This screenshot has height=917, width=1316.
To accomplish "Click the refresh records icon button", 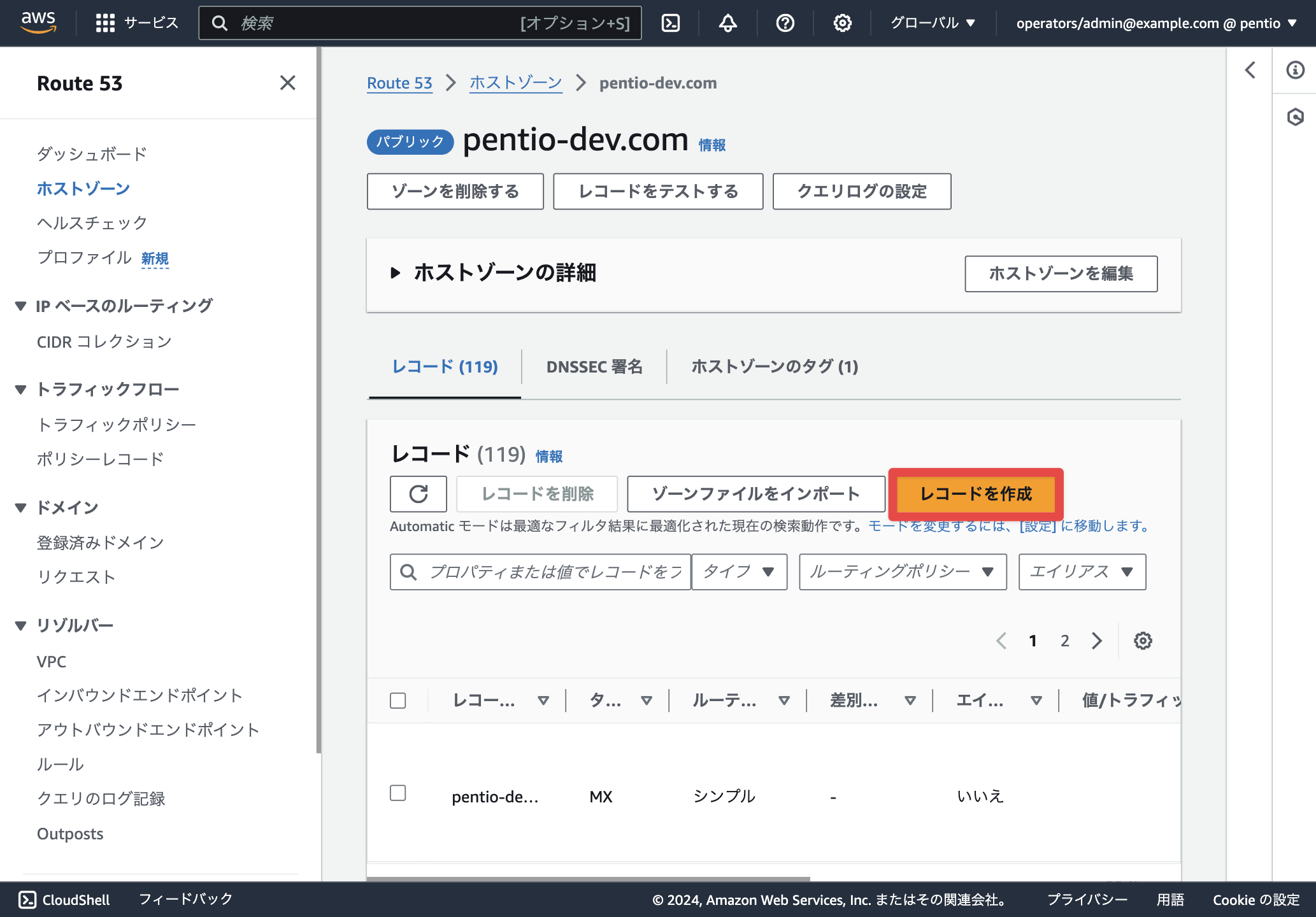I will pyautogui.click(x=418, y=494).
